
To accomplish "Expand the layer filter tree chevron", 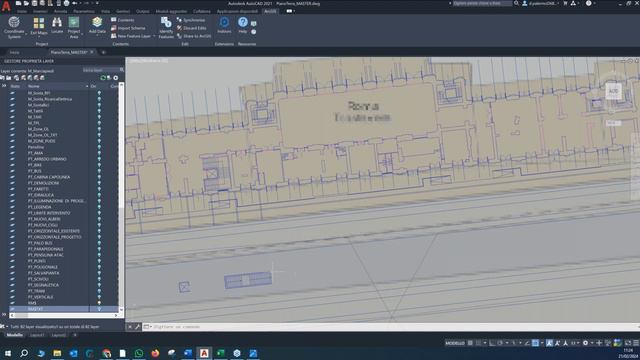I will click(x=4, y=86).
